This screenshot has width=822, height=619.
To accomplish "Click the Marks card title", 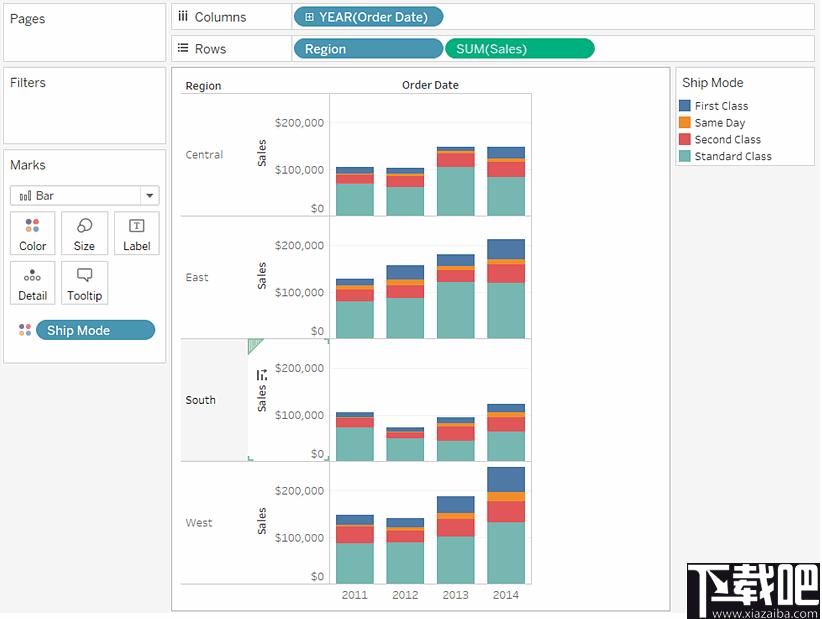I will click(x=28, y=165).
